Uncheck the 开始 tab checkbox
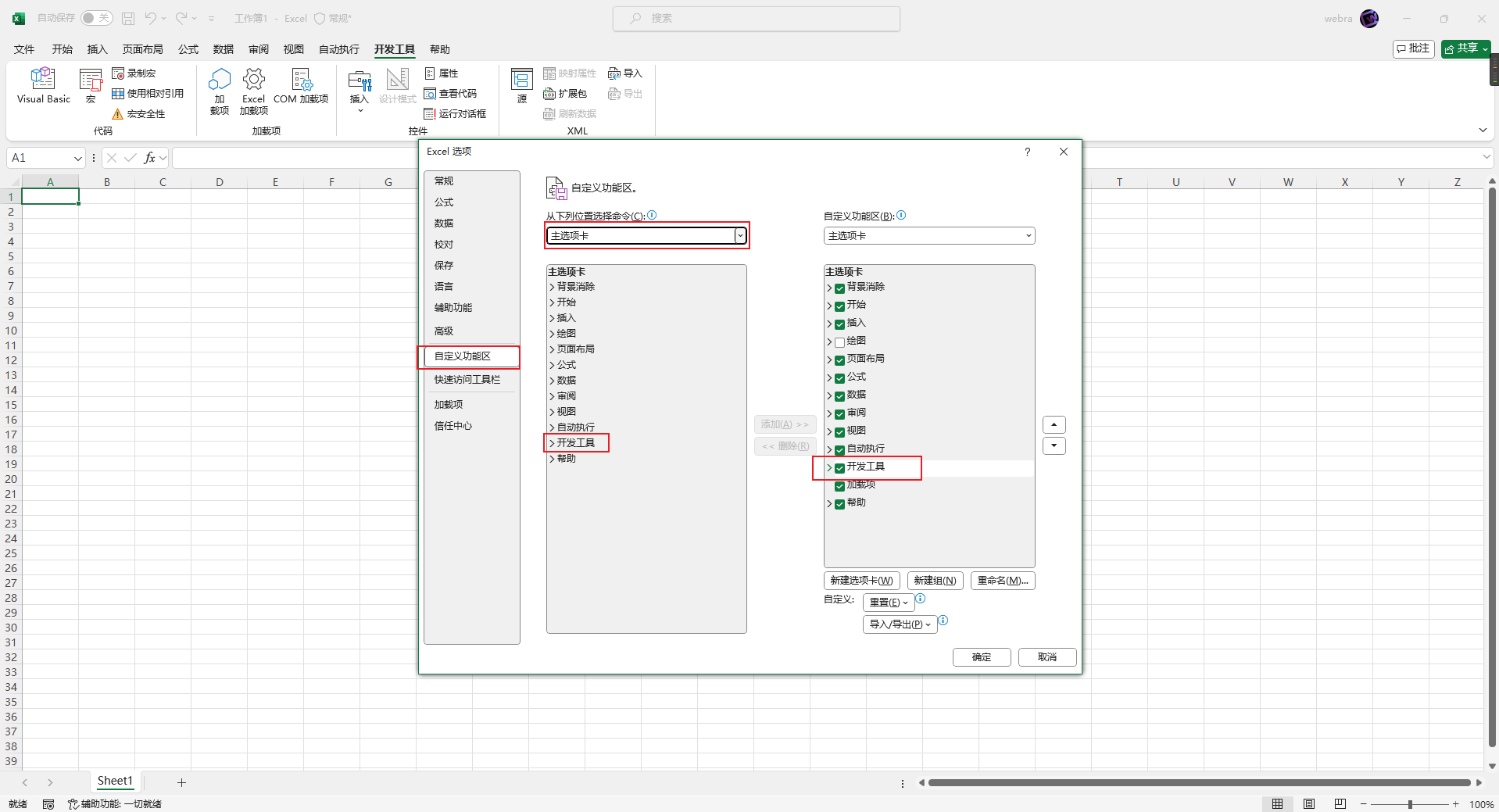The image size is (1499, 812). coord(839,306)
